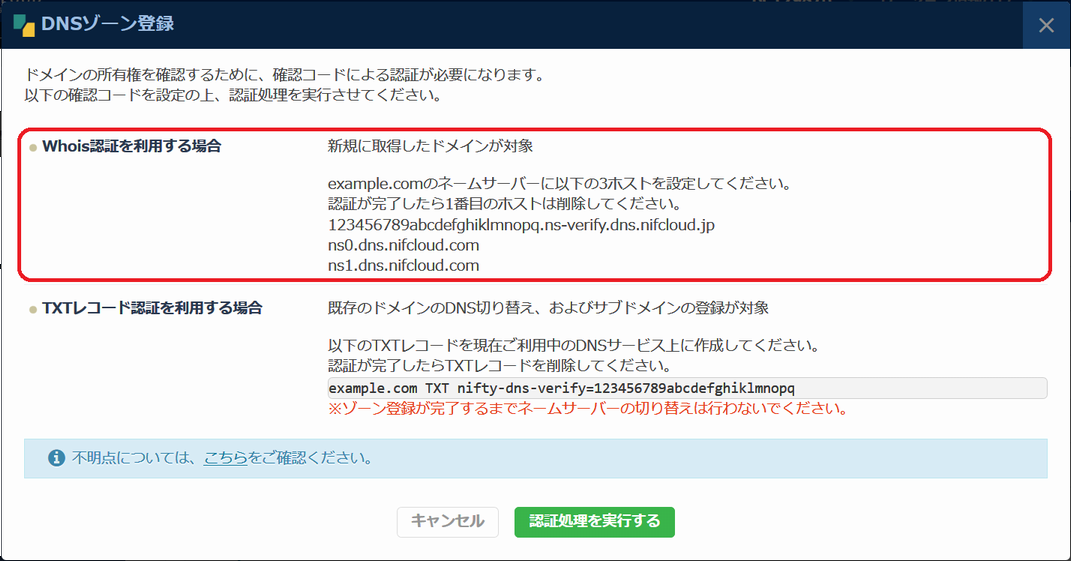Click the 認証処理を実行する button

pyautogui.click(x=594, y=521)
